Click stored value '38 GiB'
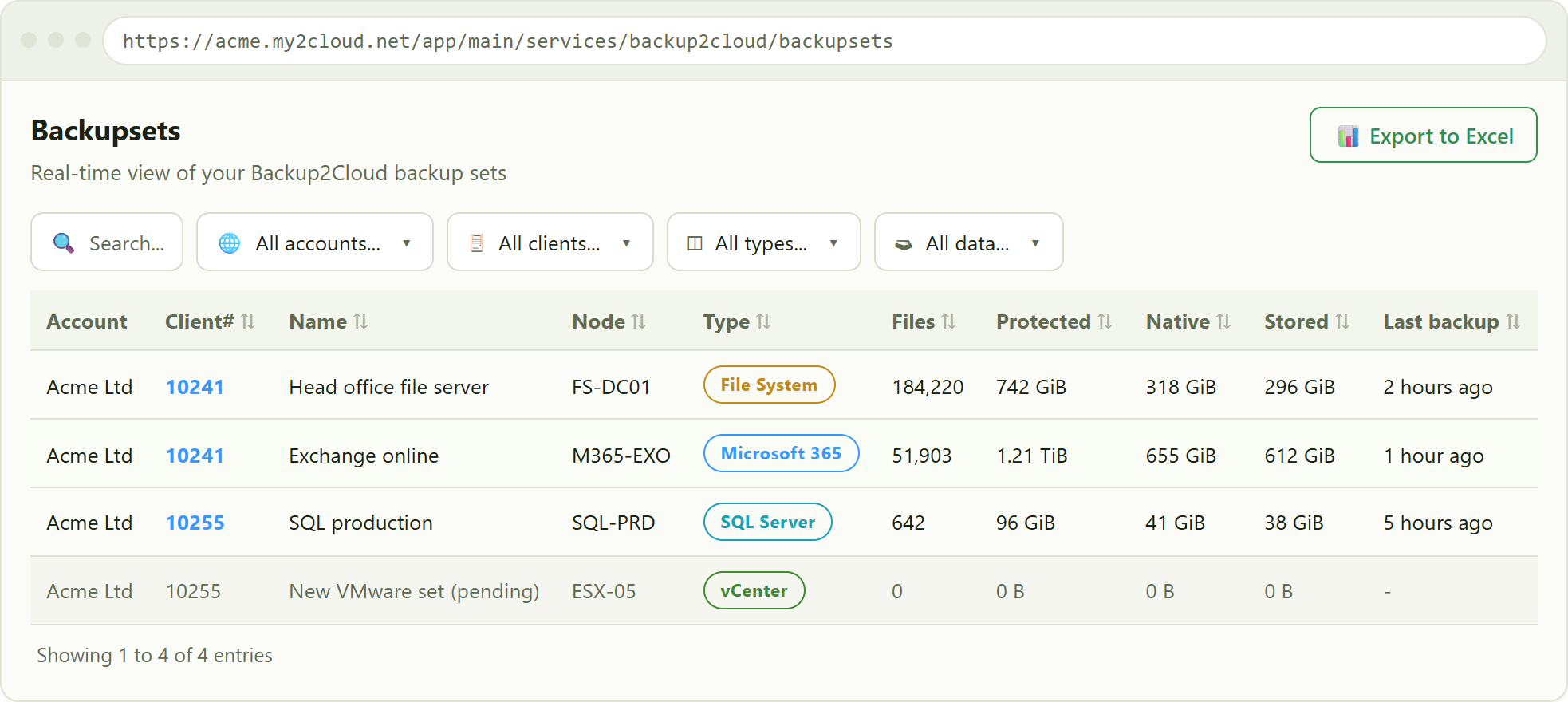1568x702 pixels. tap(1294, 523)
